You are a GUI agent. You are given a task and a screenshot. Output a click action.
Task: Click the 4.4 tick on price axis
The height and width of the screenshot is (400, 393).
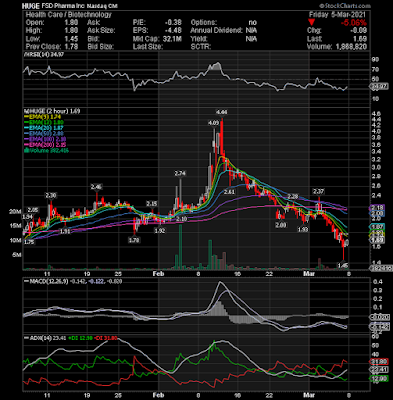point(377,119)
